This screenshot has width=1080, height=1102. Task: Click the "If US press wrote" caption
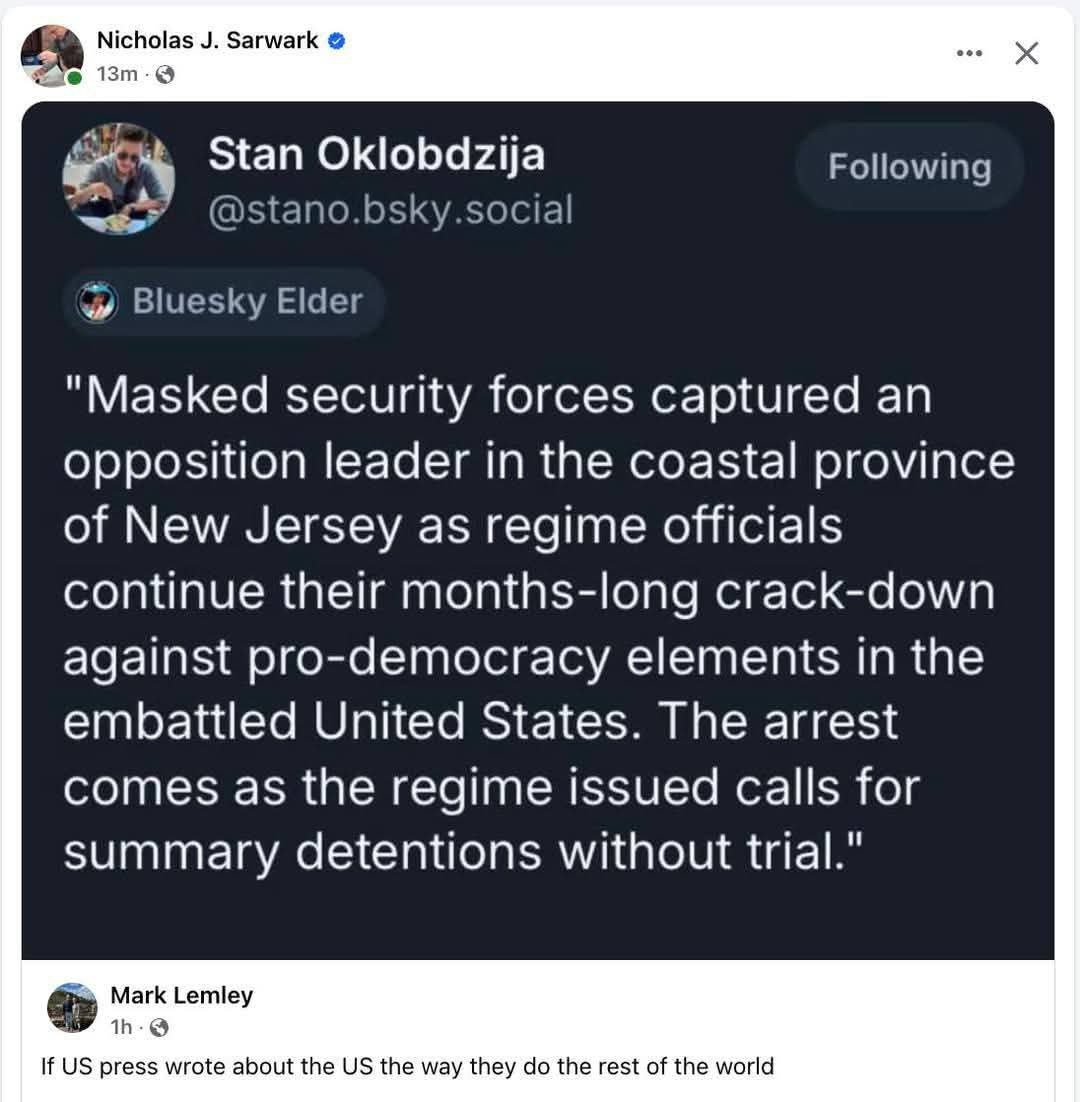pos(407,1066)
